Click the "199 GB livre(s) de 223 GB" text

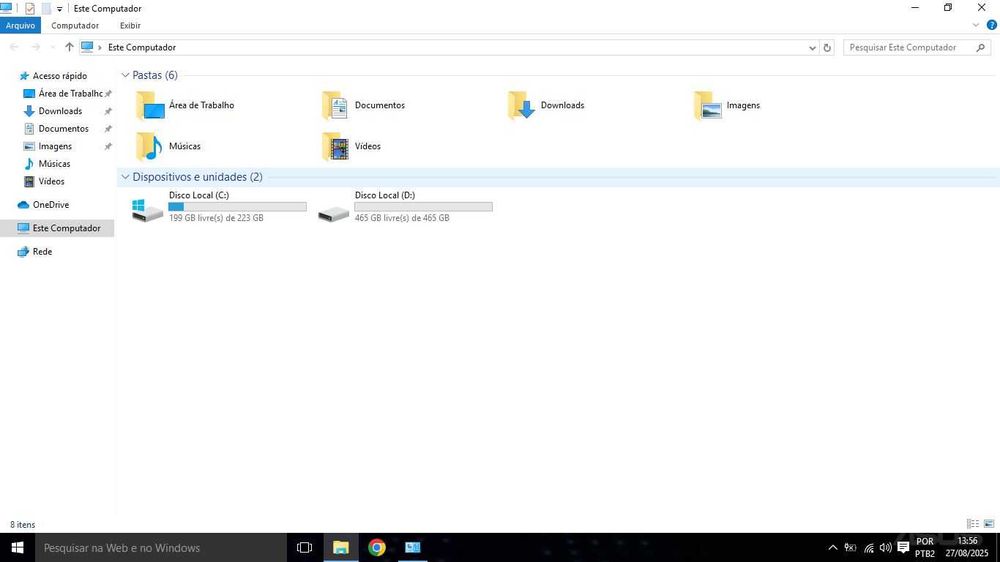click(x=216, y=218)
